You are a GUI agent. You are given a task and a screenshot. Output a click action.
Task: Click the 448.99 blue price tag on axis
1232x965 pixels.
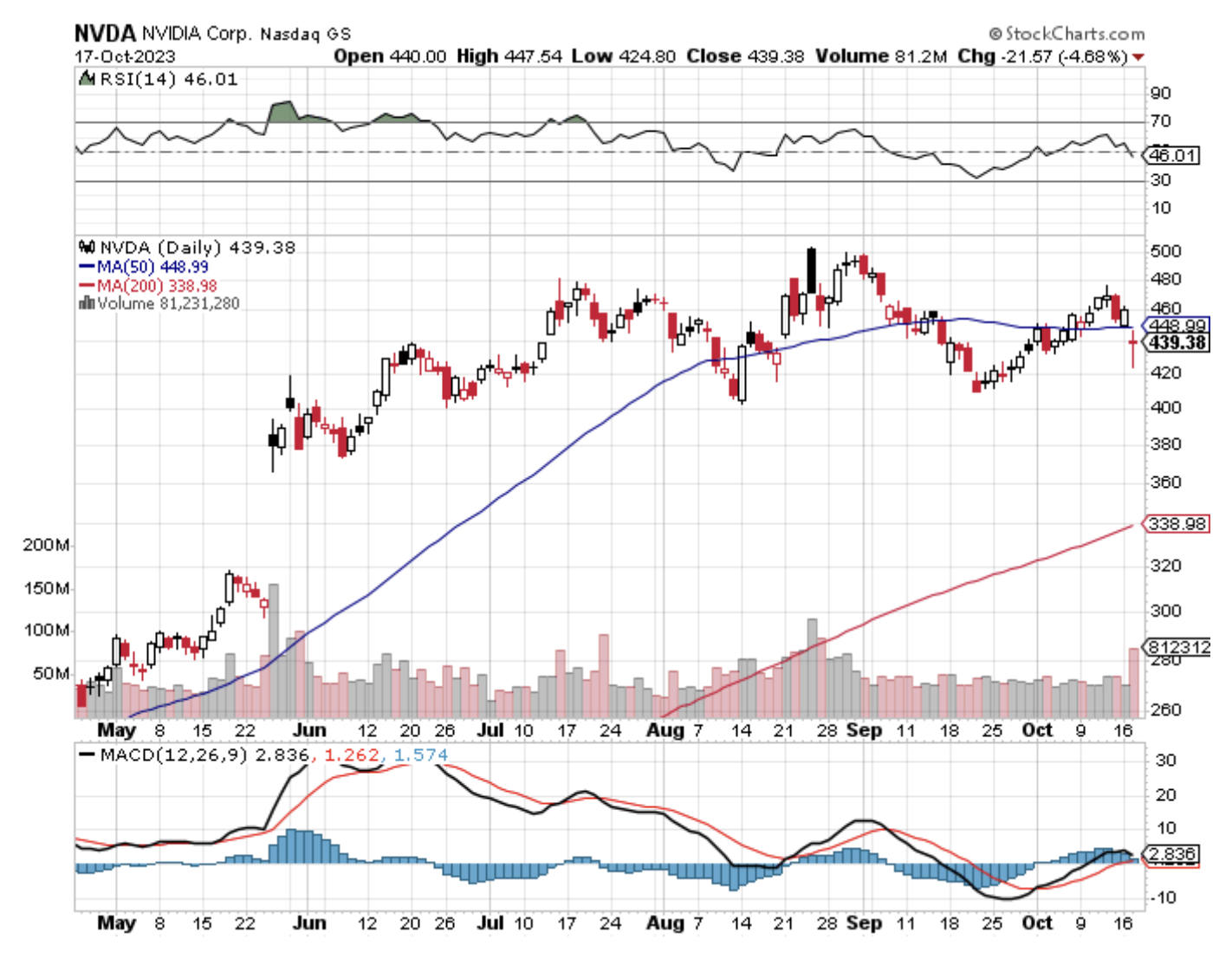coord(1176,326)
